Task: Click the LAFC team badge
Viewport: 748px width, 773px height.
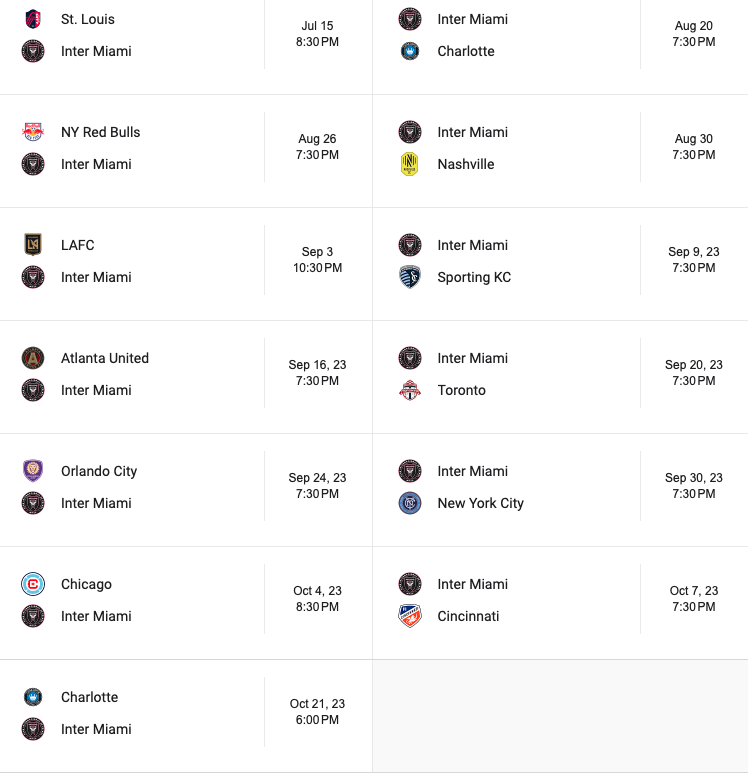Action: tap(33, 245)
